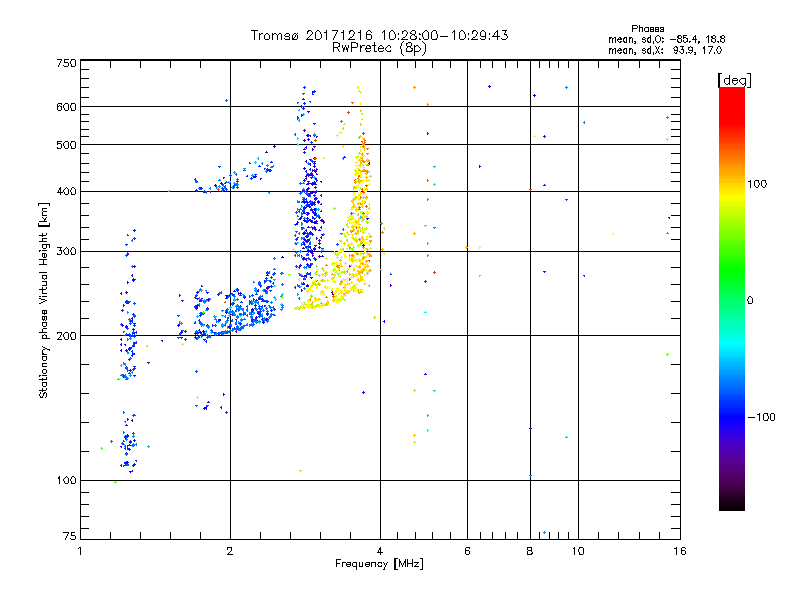Click the y-axis tick label '500'
The height and width of the screenshot is (600, 800).
click(x=66, y=145)
